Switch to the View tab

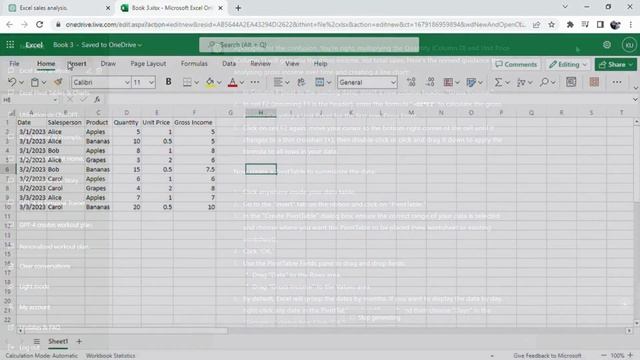point(292,64)
